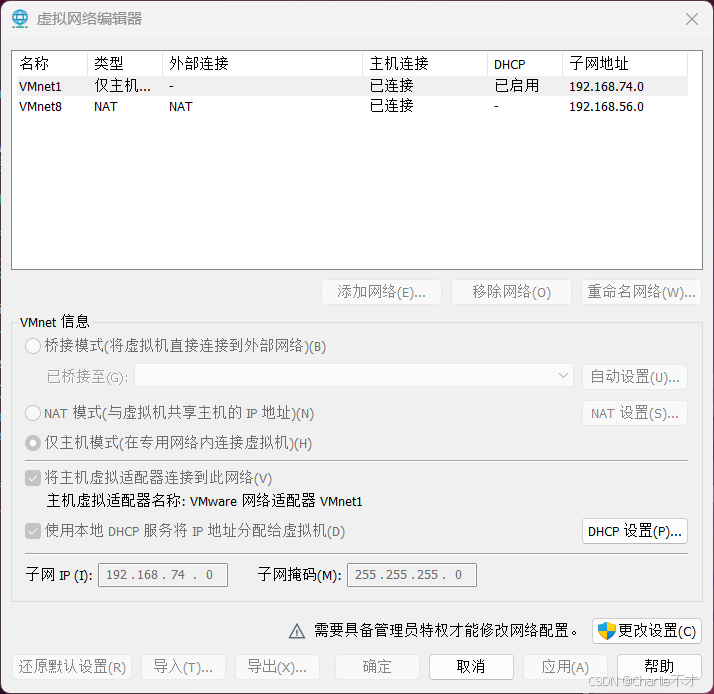This screenshot has height=694, width=714.
Task: Close the 虚拟网络编辑器 dialog
Action: click(x=692, y=19)
